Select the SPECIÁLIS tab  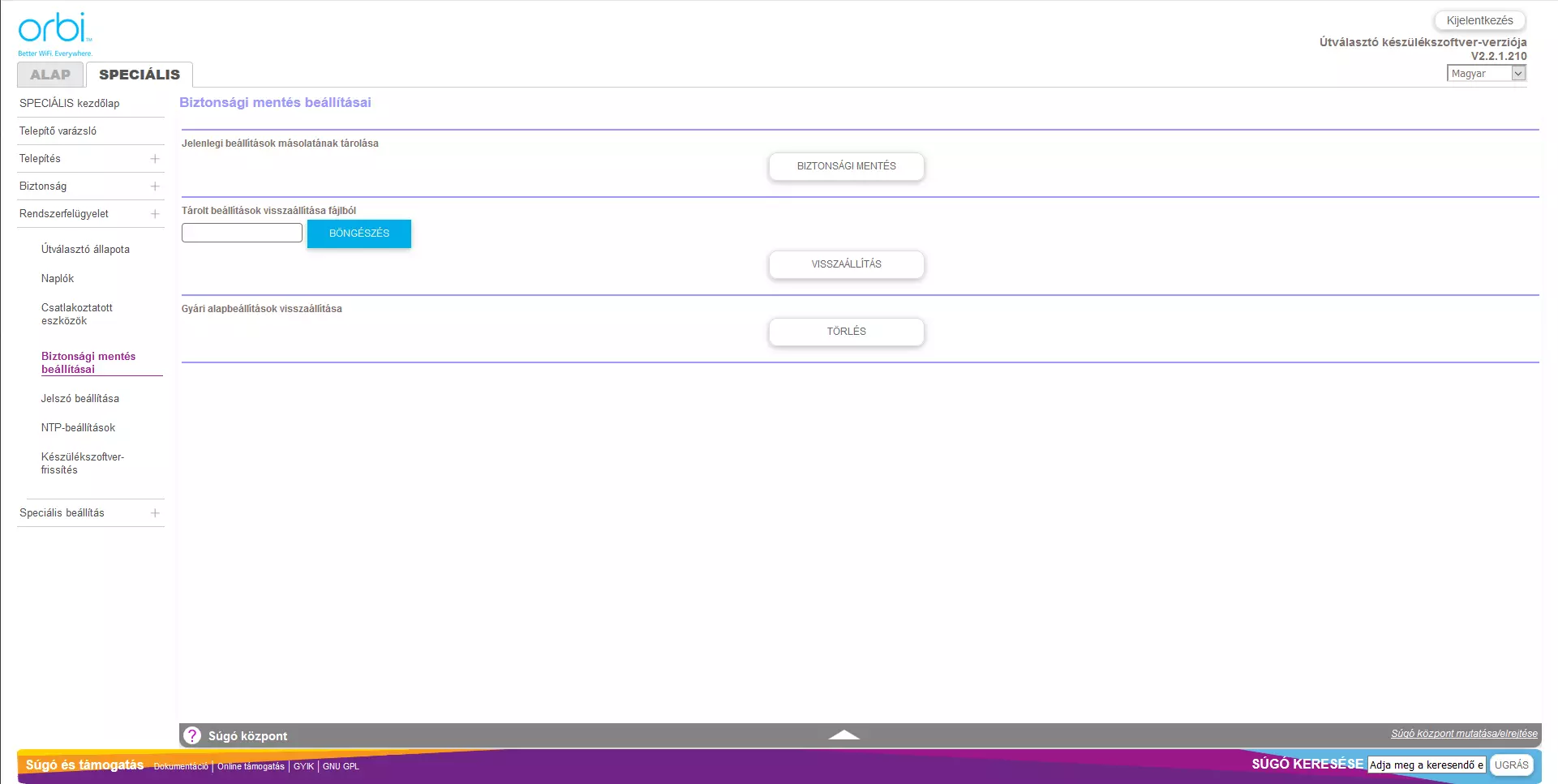pos(139,75)
